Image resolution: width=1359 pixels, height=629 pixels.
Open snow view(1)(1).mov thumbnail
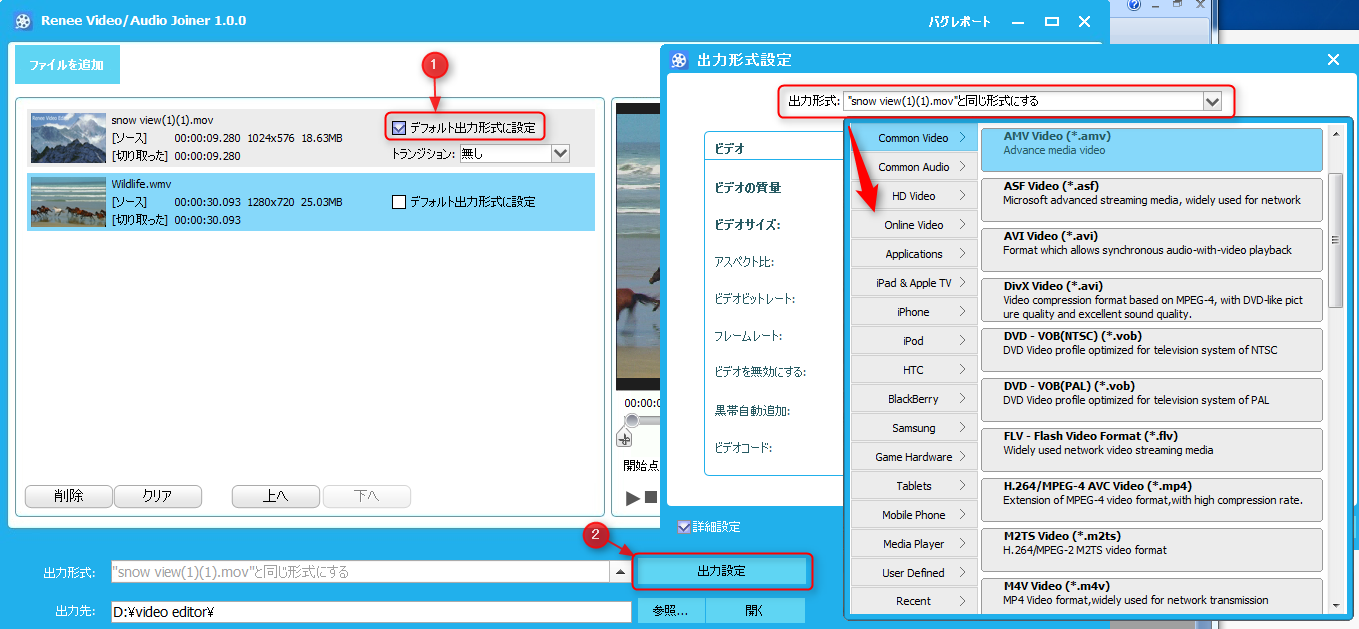(68, 138)
